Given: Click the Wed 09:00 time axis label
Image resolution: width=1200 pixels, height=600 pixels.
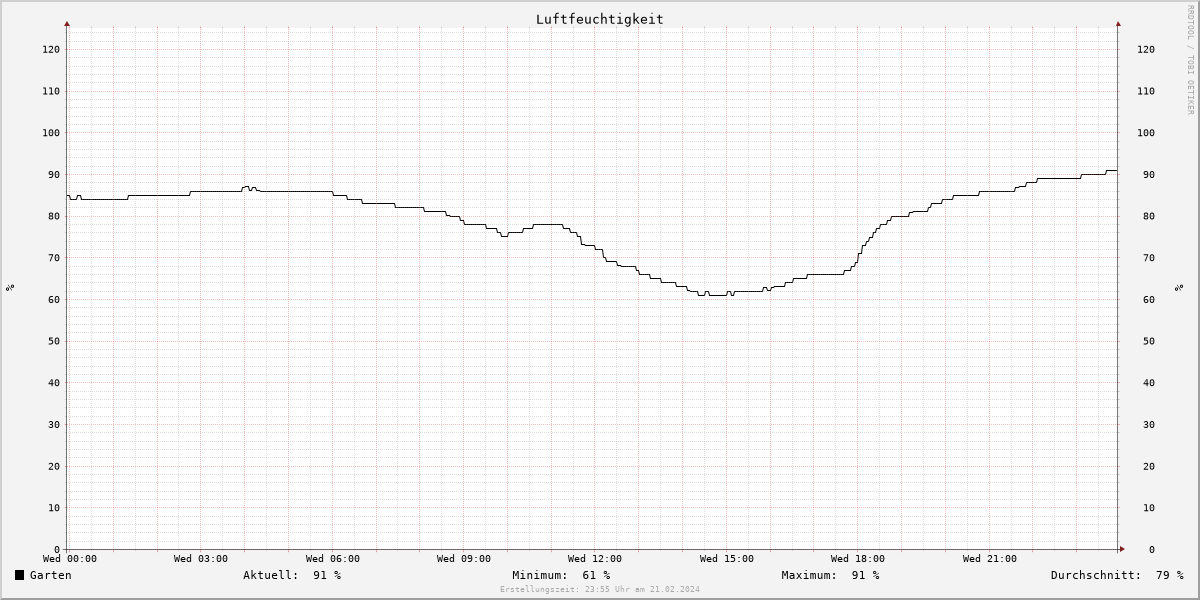Looking at the screenshot, I should [464, 559].
